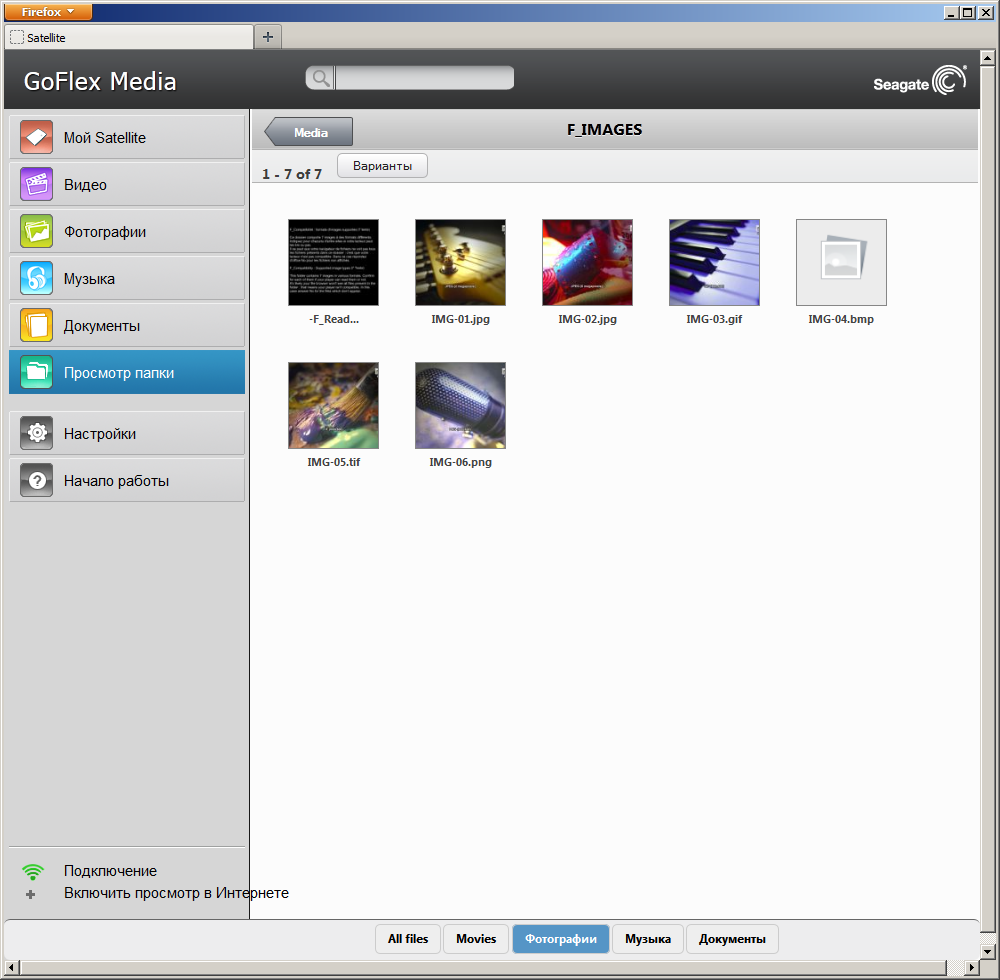Click the Seagate logo
The width and height of the screenshot is (1000, 980).
tap(920, 82)
